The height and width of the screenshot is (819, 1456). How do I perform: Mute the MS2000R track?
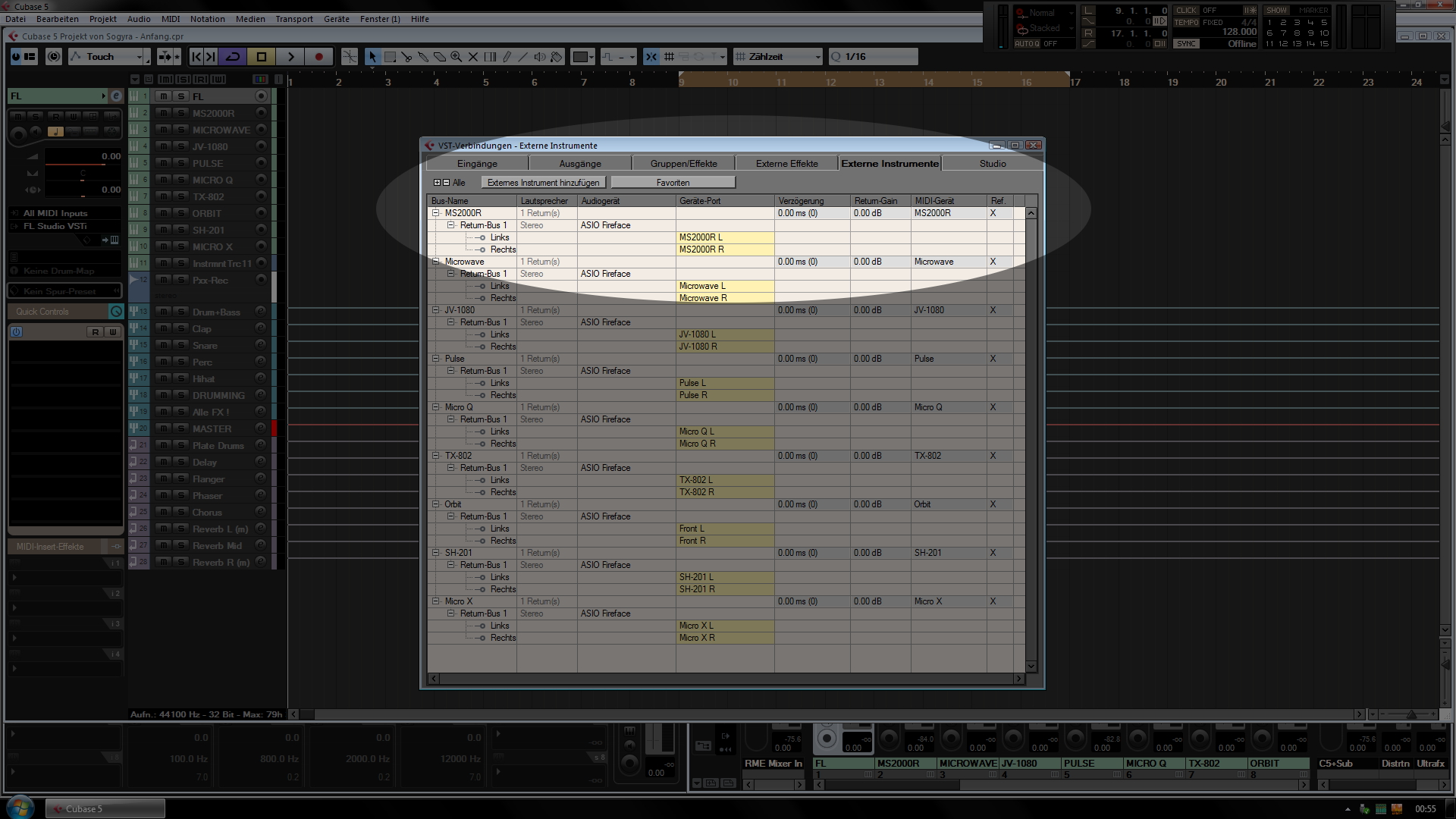164,113
